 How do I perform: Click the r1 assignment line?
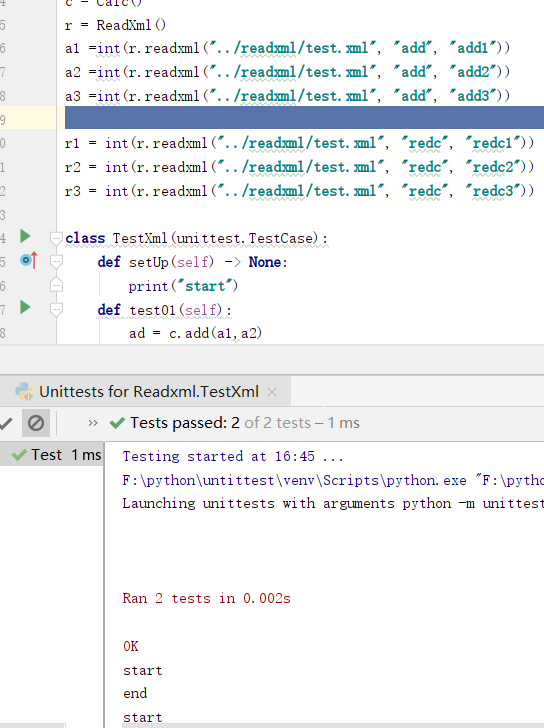(299, 143)
